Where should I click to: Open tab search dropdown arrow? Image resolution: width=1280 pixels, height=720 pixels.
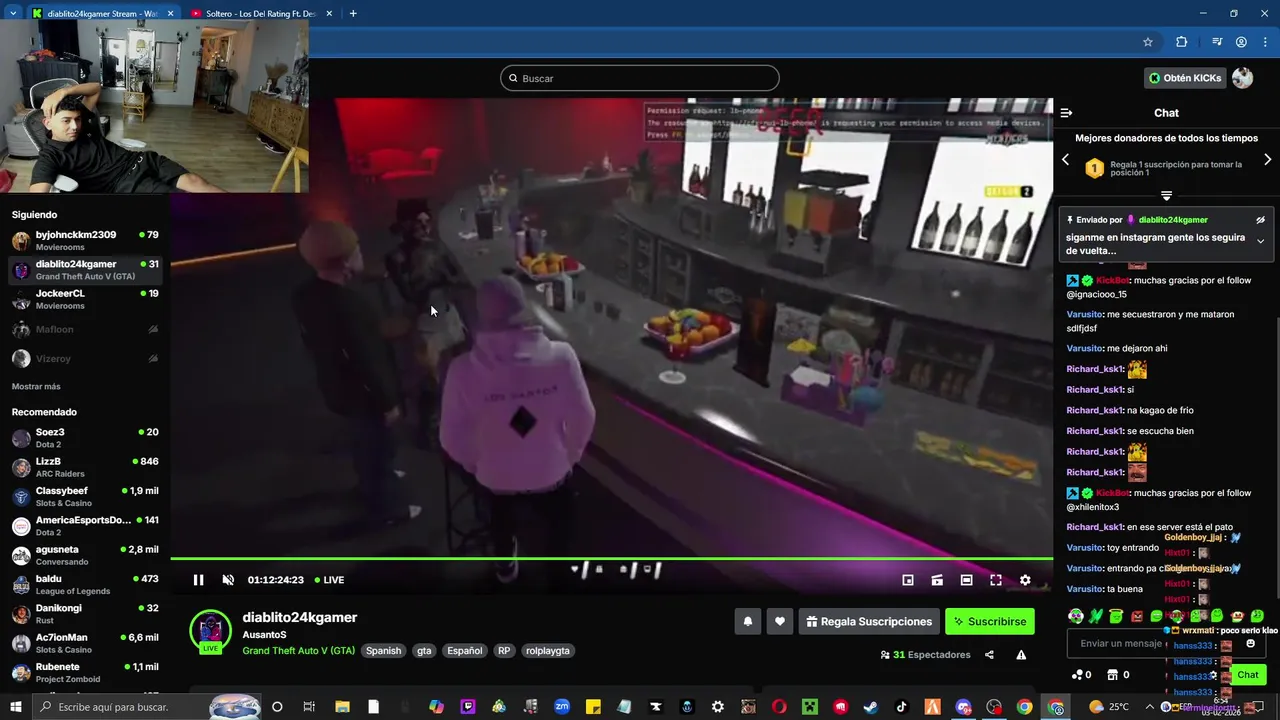tap(13, 14)
